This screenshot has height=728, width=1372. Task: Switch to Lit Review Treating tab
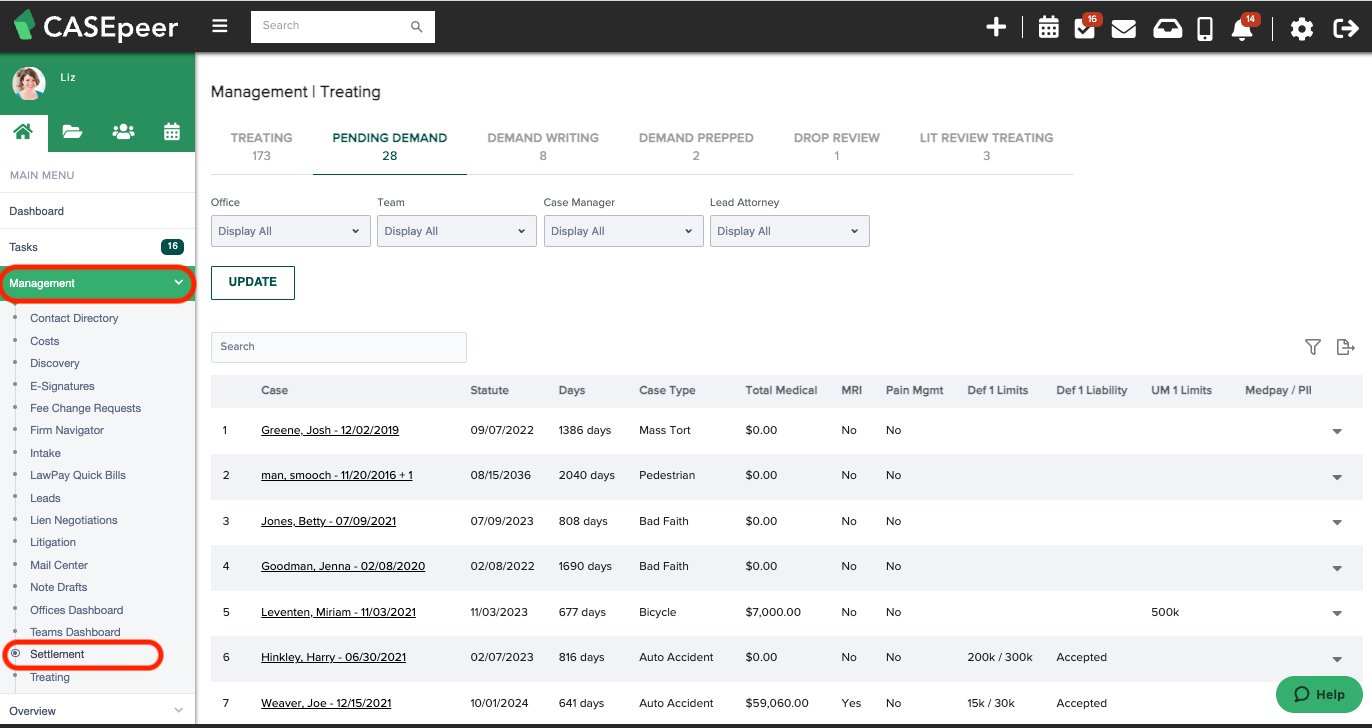pyautogui.click(x=987, y=146)
